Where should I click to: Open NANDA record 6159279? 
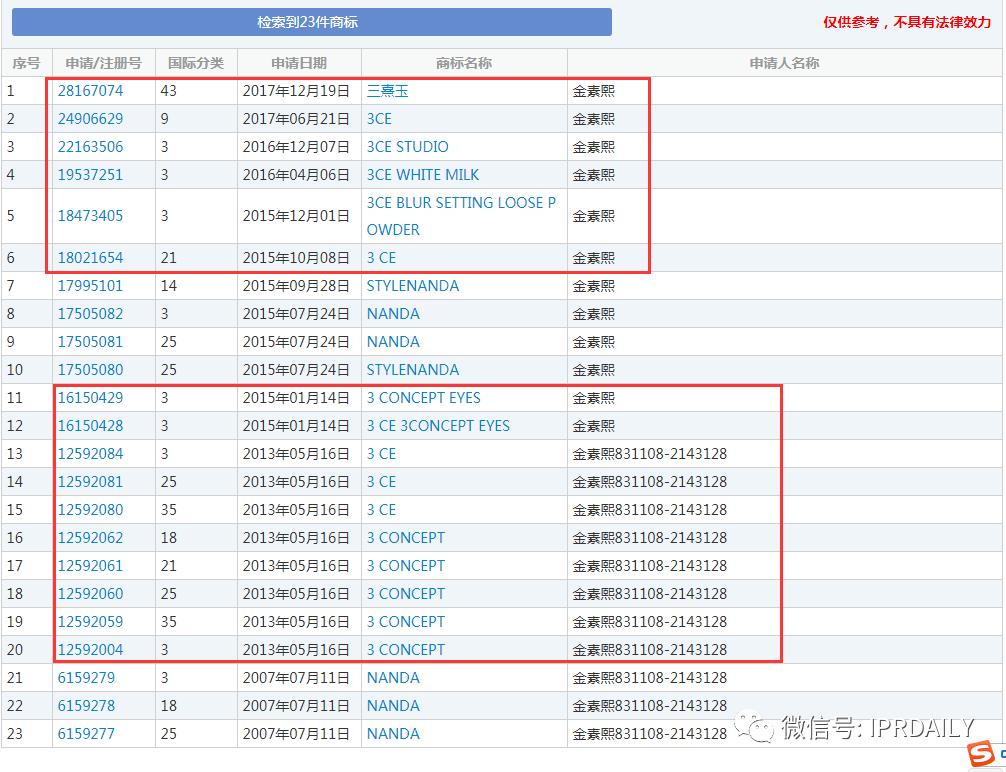tap(90, 677)
